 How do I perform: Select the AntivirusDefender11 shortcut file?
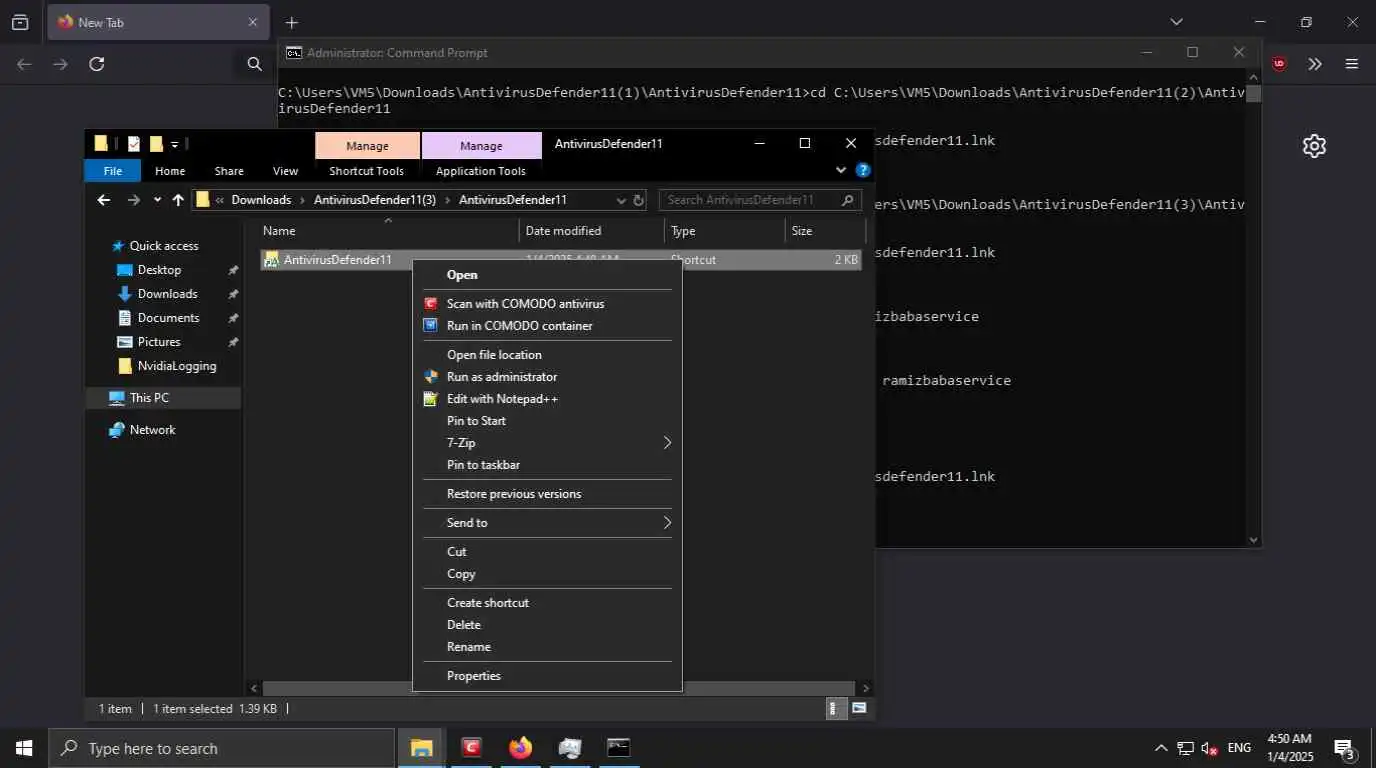[337, 260]
